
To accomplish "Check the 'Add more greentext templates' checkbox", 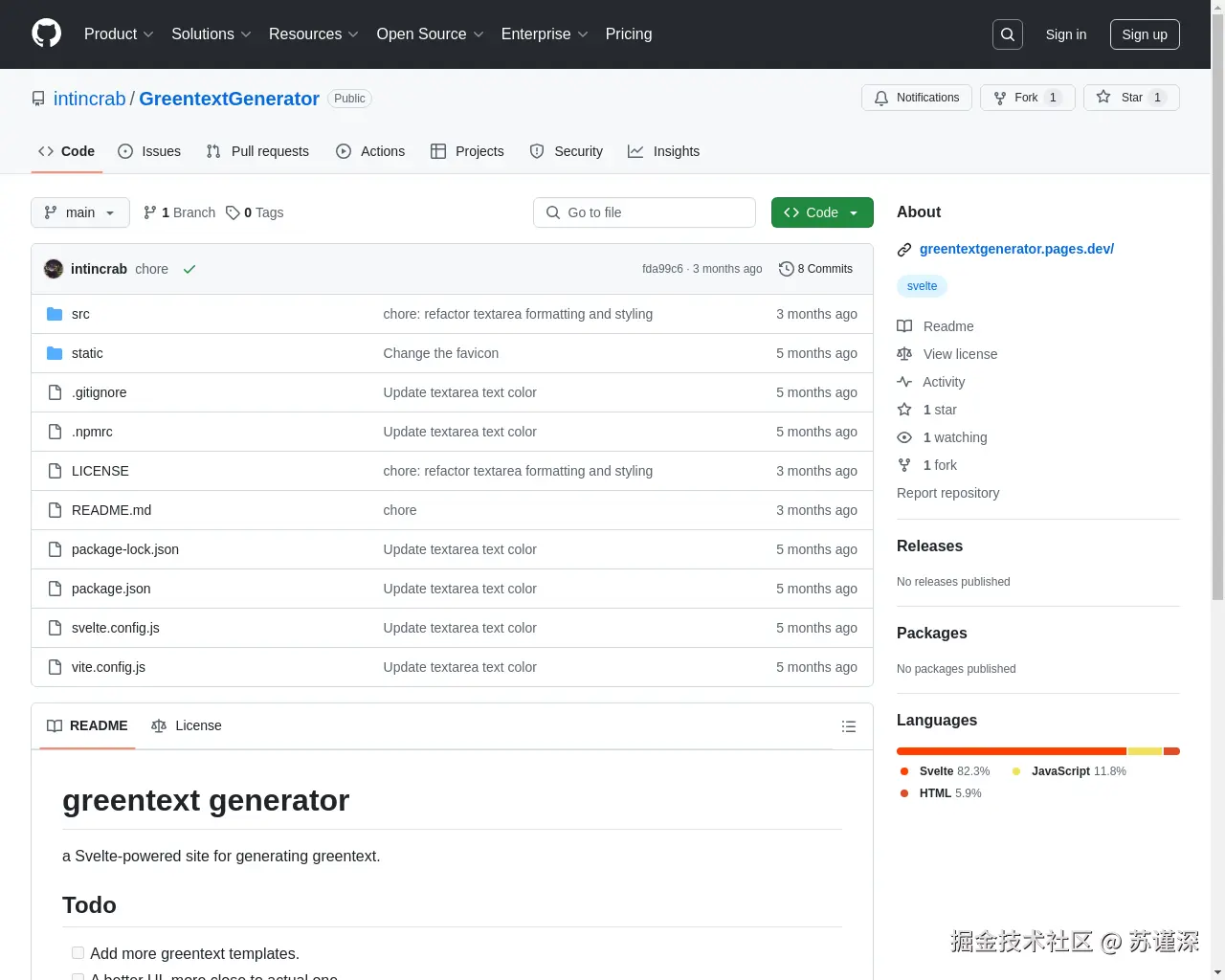I will click(x=78, y=953).
